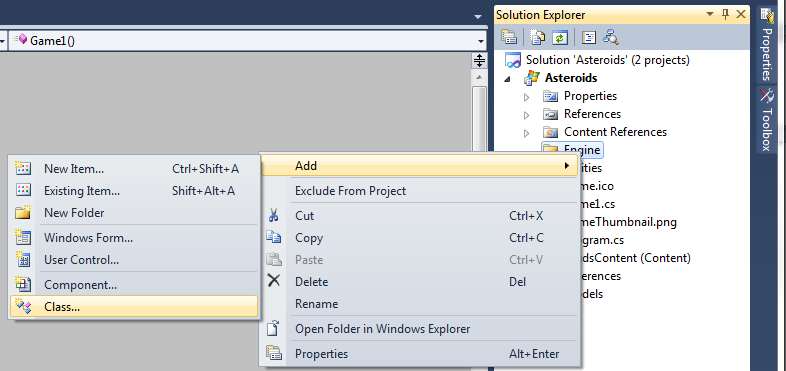
Task: Choose New Item... in Add submenu
Action: (134, 168)
